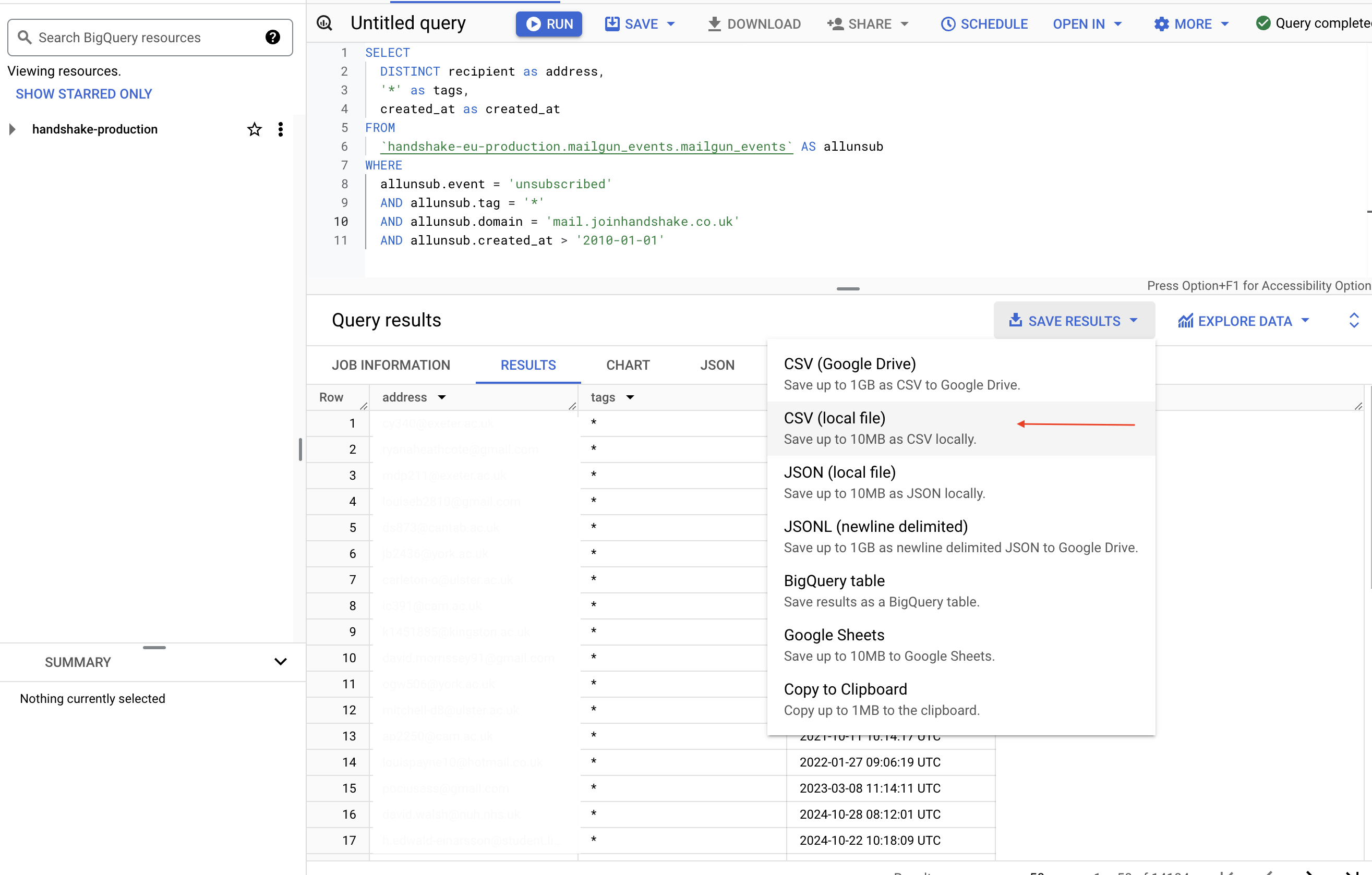Open the Share menu
The height and width of the screenshot is (875, 1372).
868,24
